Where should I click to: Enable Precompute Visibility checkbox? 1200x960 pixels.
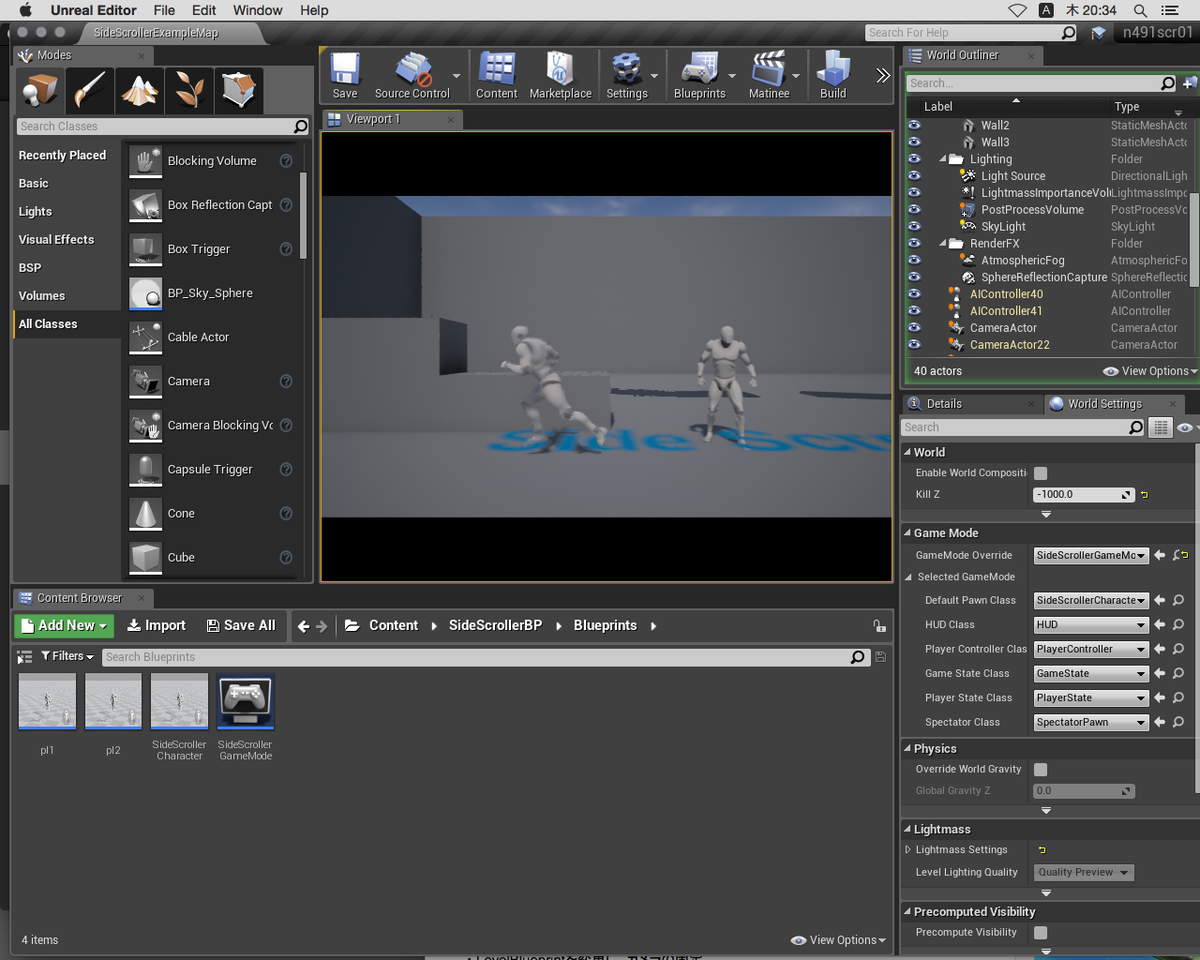click(x=1041, y=933)
